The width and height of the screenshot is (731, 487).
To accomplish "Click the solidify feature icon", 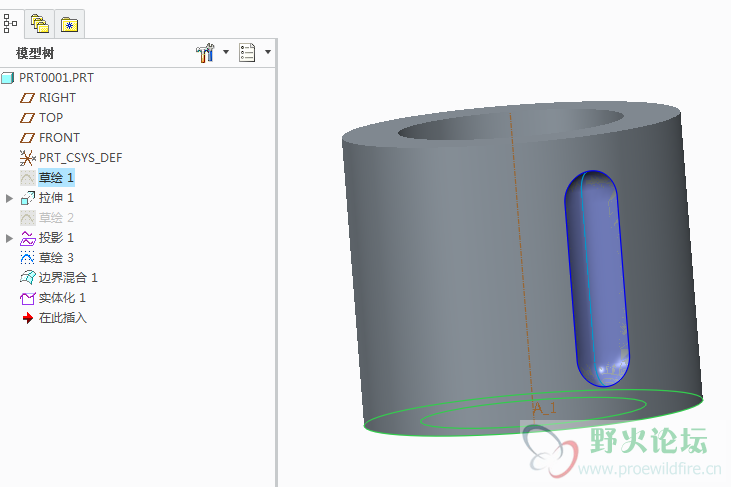I will click(x=28, y=298).
